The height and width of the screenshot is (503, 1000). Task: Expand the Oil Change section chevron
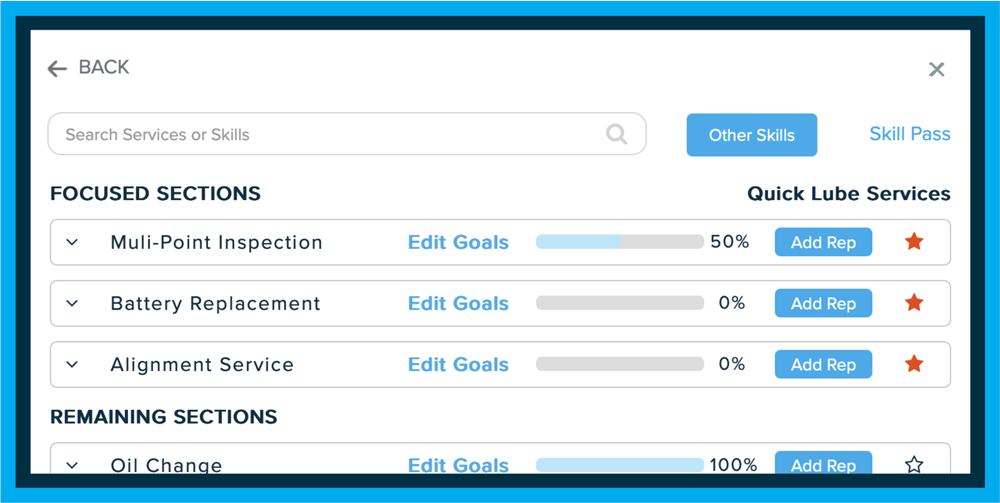pyautogui.click(x=73, y=465)
